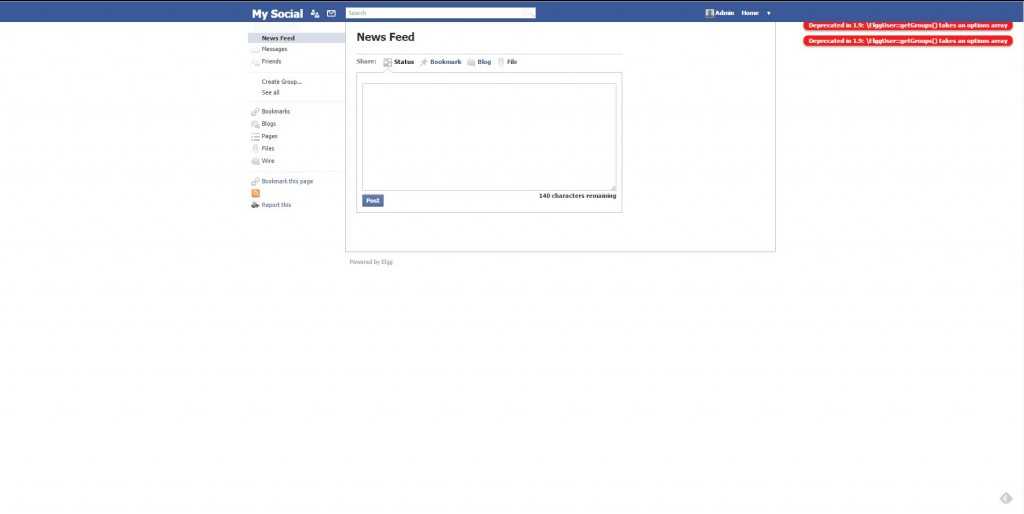This screenshot has width=1024, height=514.
Task: Click the Bookmarks link icon in sidebar
Action: [x=255, y=112]
